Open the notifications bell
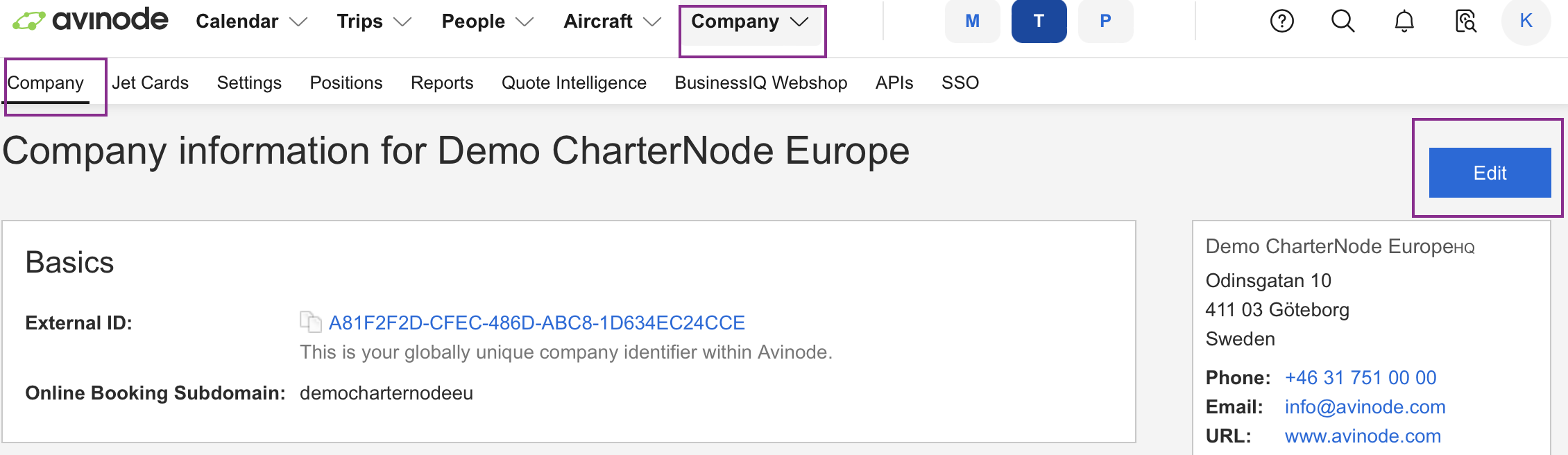The width and height of the screenshot is (1568, 455). 1404,22
